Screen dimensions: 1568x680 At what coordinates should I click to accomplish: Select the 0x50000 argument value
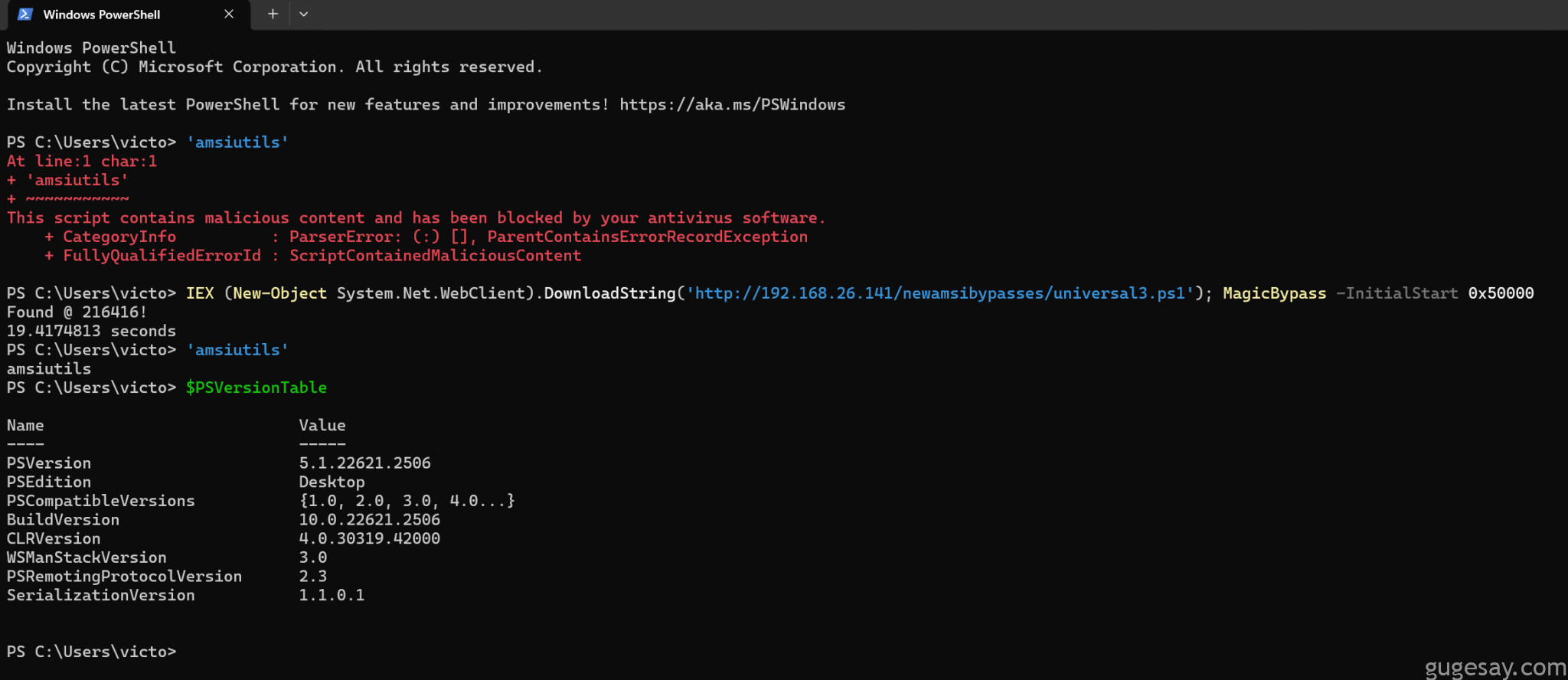coord(1501,293)
